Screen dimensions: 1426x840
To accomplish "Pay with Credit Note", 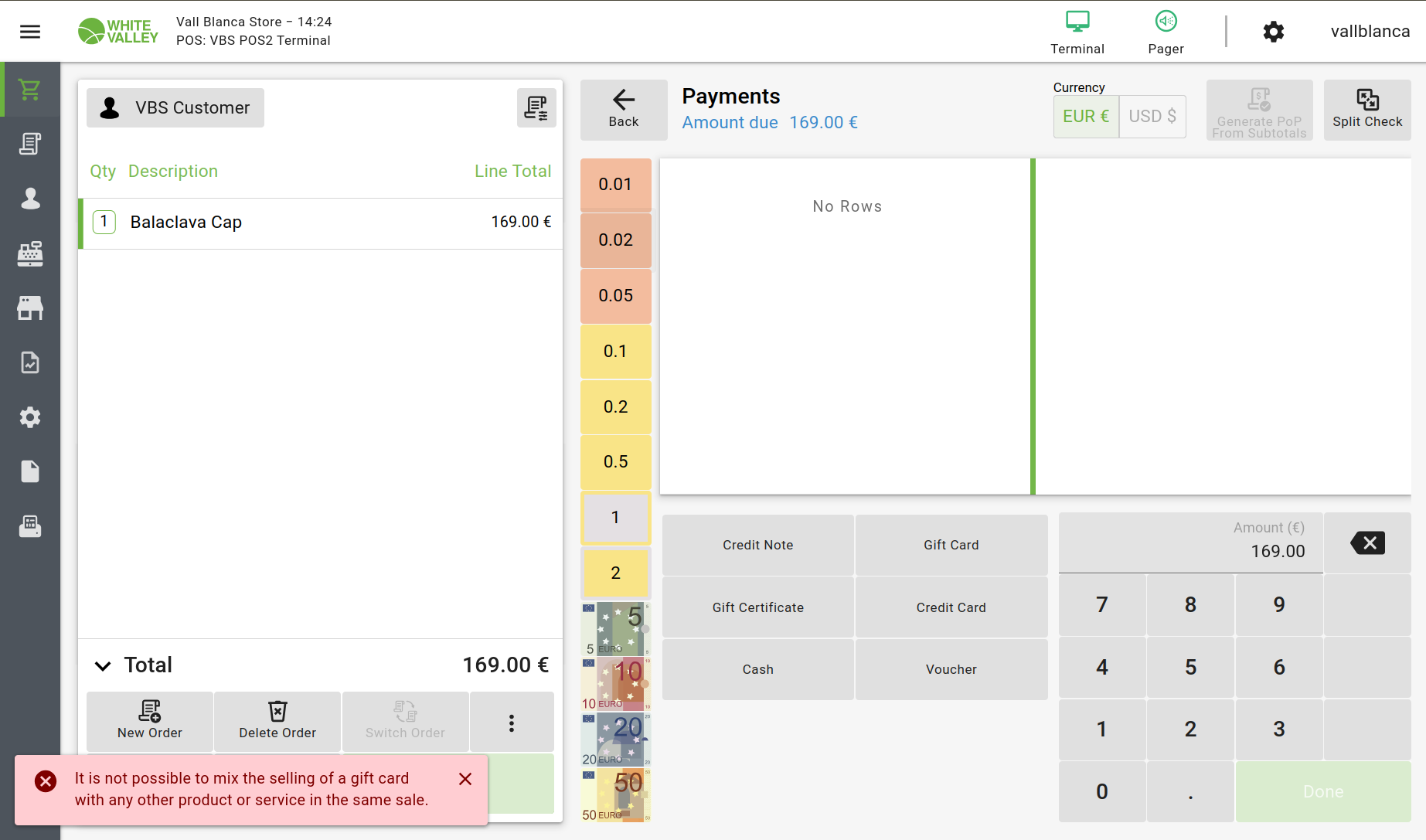I will [758, 545].
